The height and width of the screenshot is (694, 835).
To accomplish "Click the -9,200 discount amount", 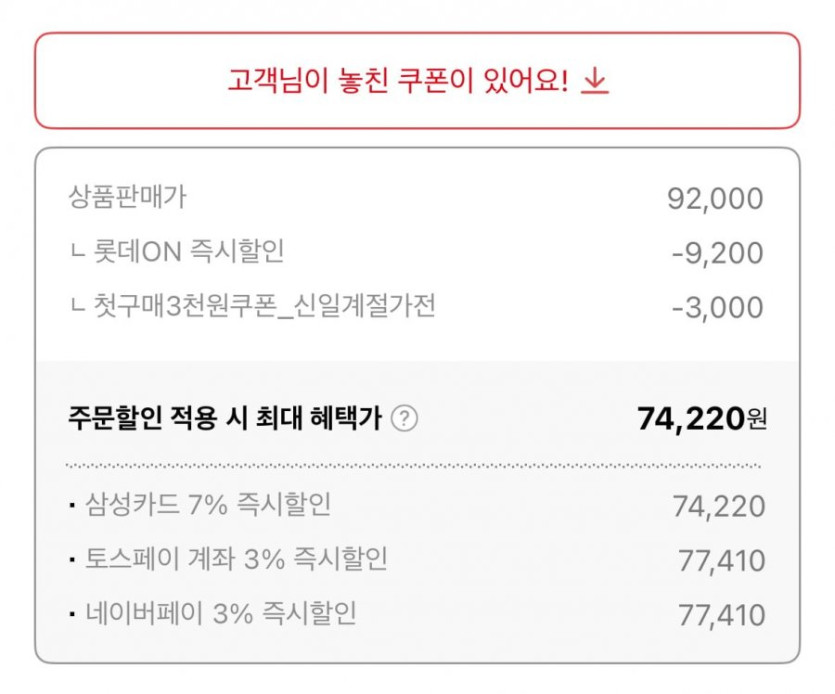I will click(x=717, y=254).
